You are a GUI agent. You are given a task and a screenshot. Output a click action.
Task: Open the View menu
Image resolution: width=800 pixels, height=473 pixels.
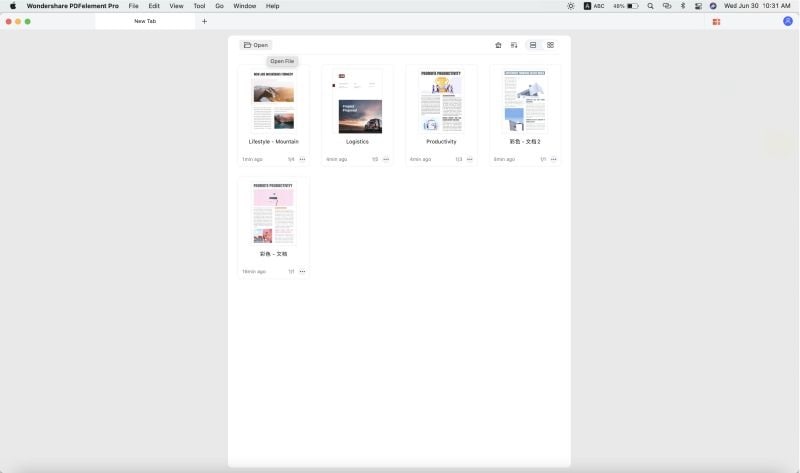(177, 6)
